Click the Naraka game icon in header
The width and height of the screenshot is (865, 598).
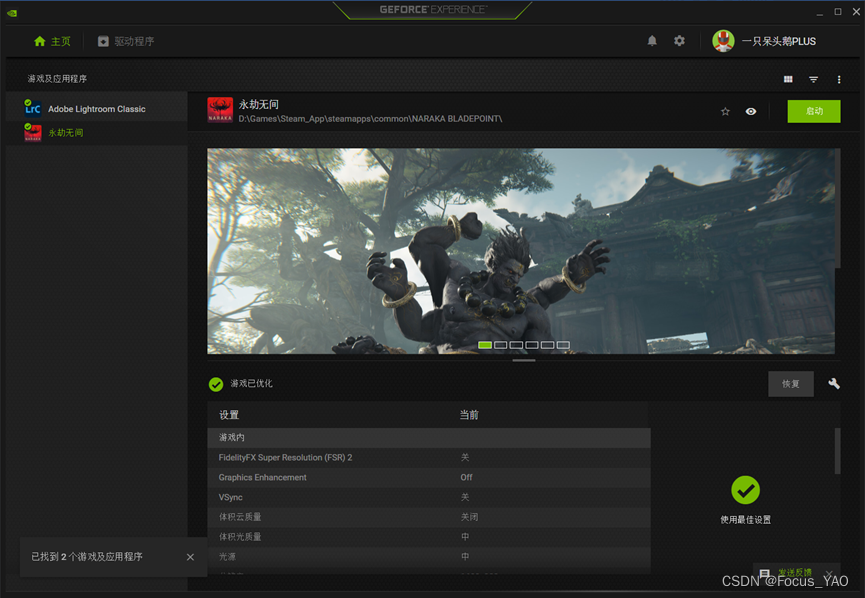[x=220, y=110]
